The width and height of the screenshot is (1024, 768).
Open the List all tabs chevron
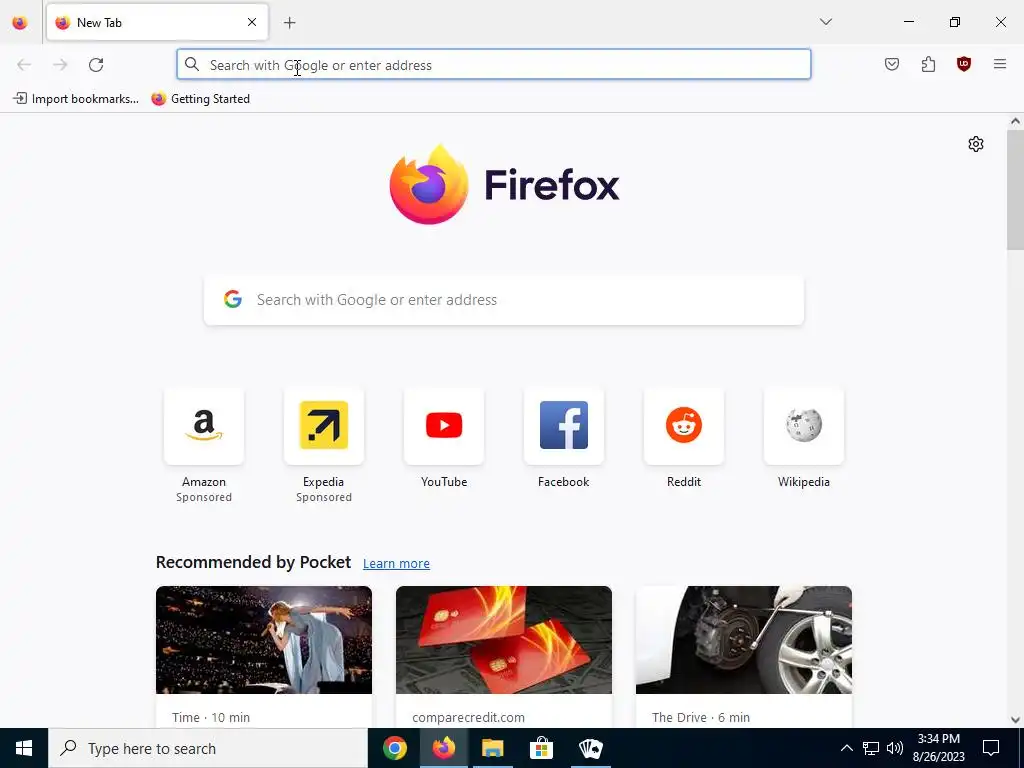(826, 22)
